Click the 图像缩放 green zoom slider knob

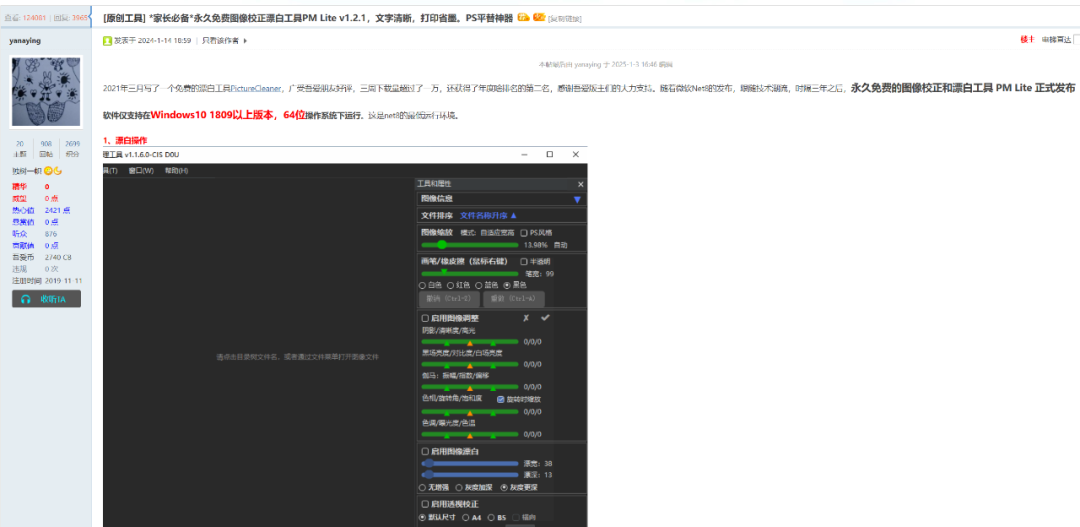pos(442,245)
